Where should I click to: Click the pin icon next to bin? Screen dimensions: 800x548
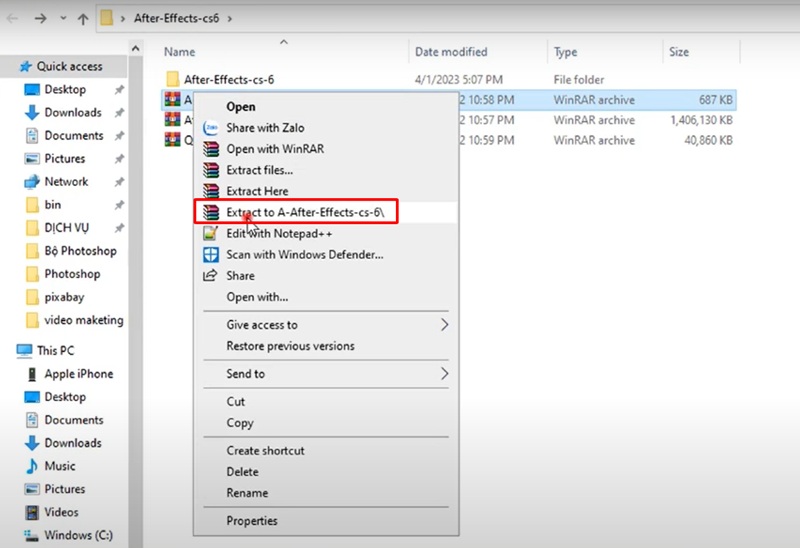(119, 205)
